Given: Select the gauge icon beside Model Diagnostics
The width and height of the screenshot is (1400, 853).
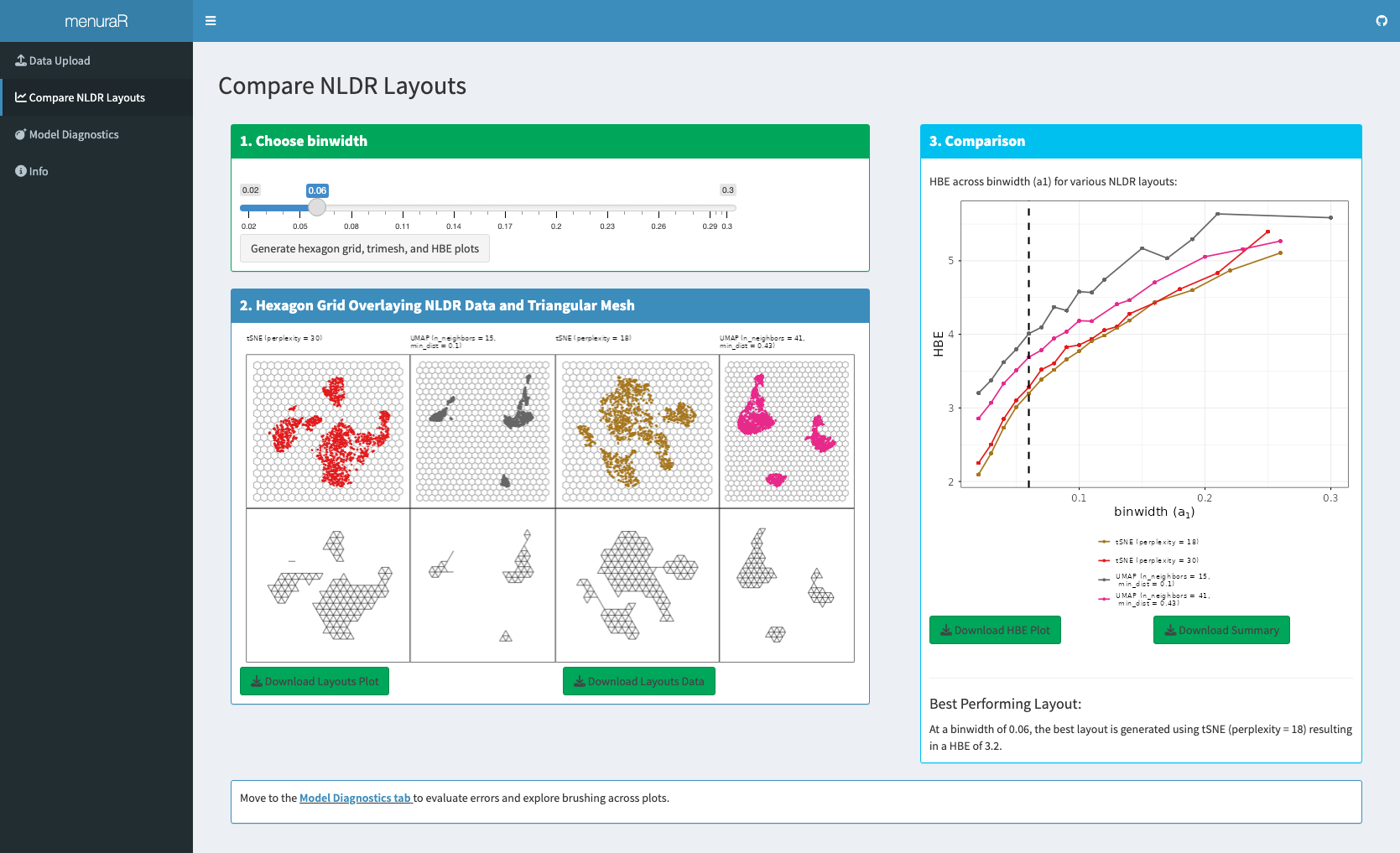Looking at the screenshot, I should click(x=20, y=134).
